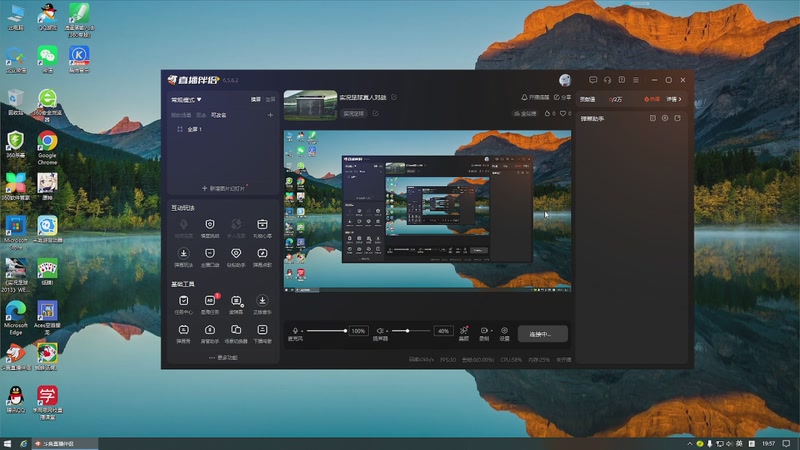Open the 弹幕秀 tool icon
800x450 pixels.
click(x=184, y=330)
